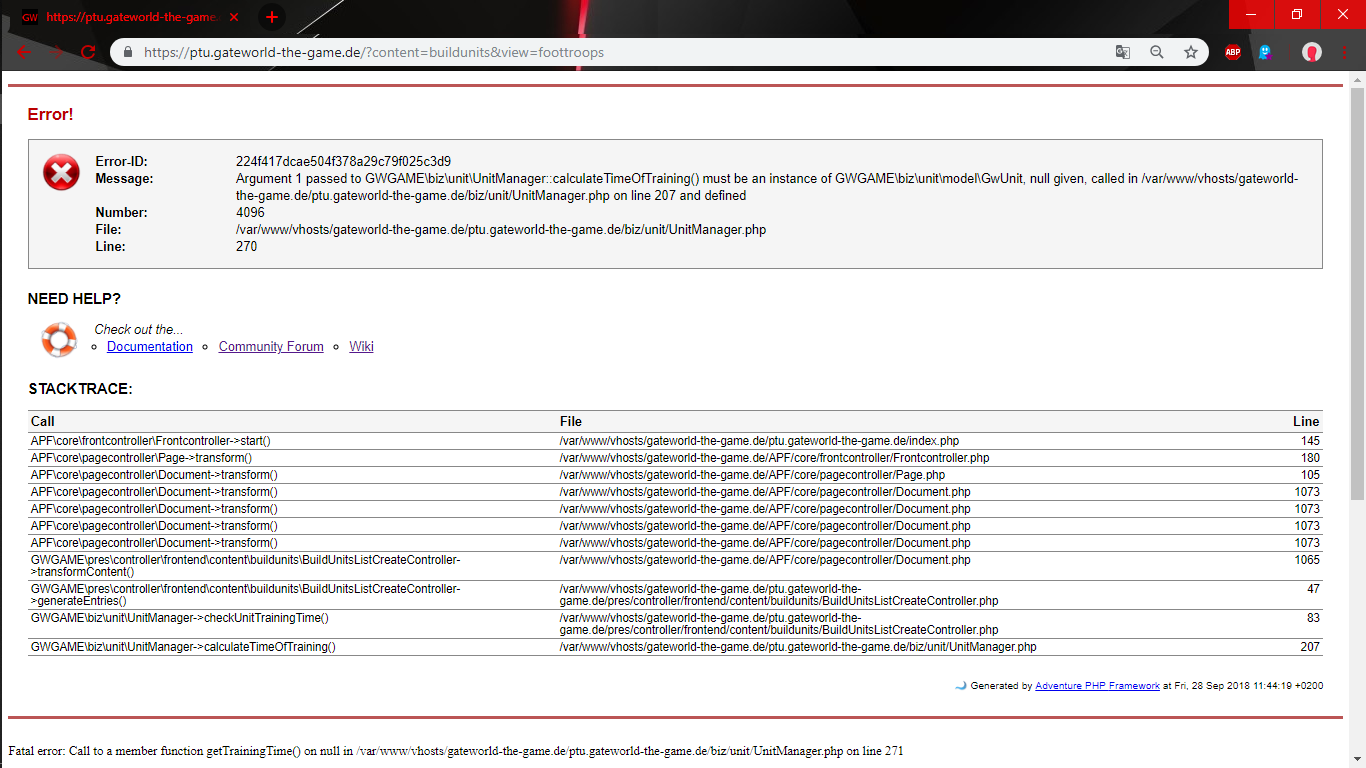Open the user profile avatar

1312,52
